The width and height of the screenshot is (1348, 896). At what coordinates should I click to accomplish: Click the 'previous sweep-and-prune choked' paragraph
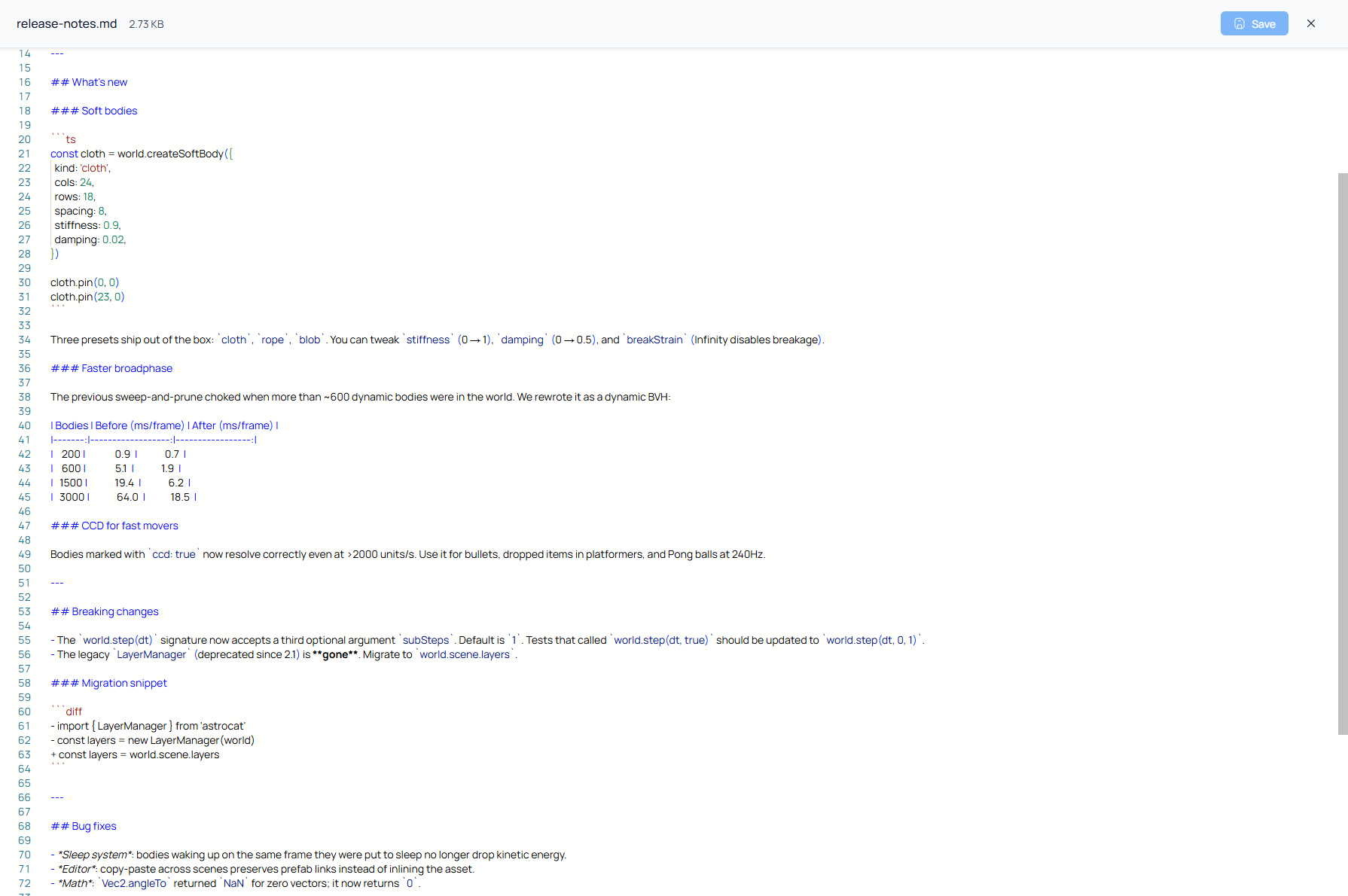(360, 397)
